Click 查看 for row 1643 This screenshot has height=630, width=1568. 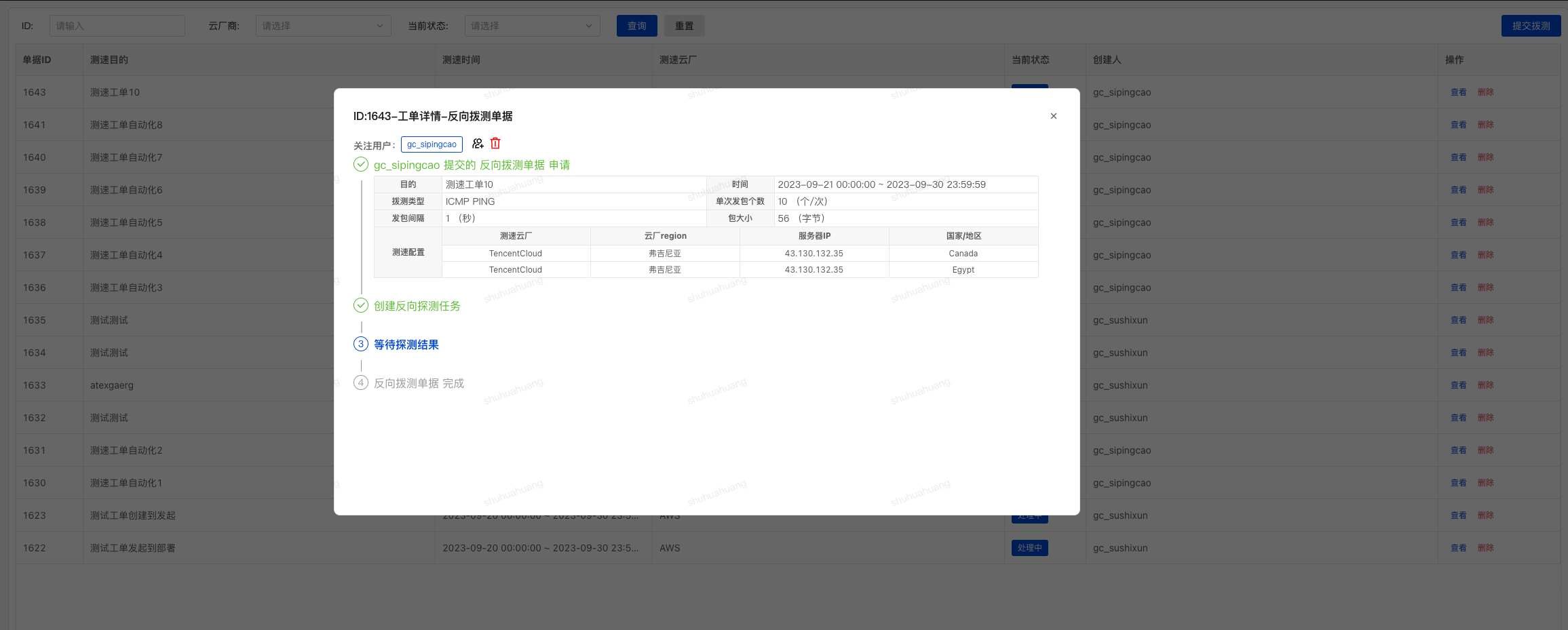[1458, 92]
